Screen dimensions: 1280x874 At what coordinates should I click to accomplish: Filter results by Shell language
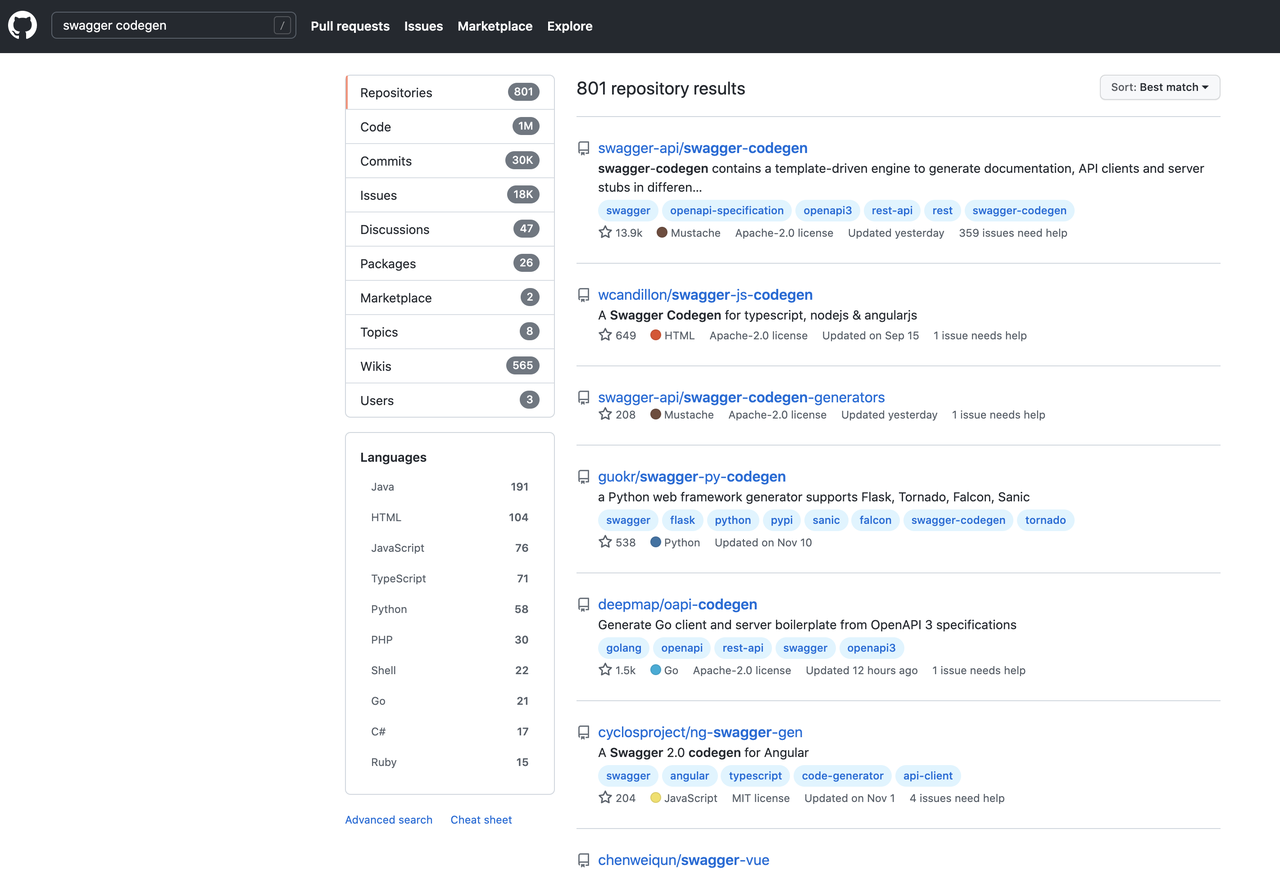[x=450, y=670]
